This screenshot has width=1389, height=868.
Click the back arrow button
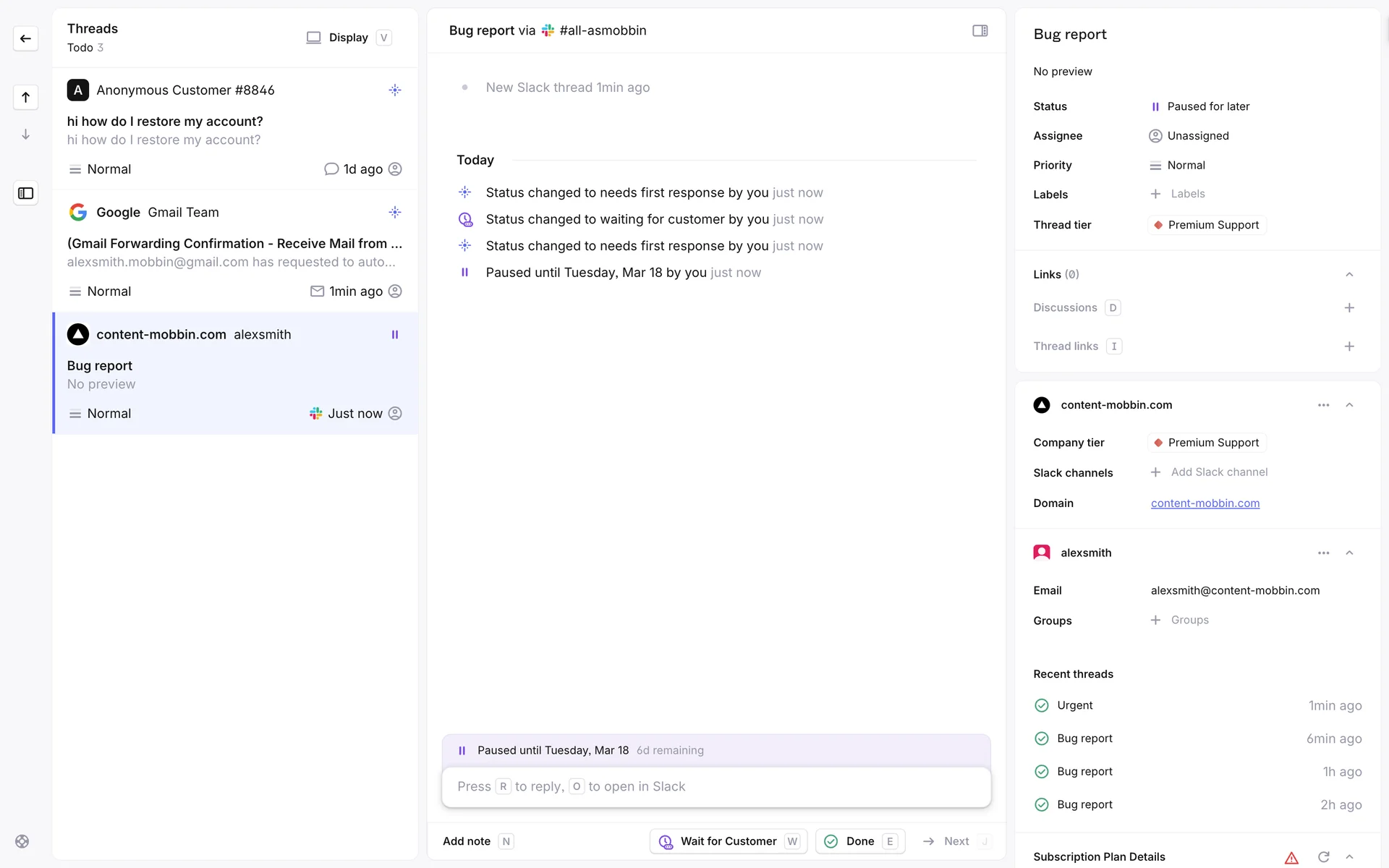click(x=25, y=38)
